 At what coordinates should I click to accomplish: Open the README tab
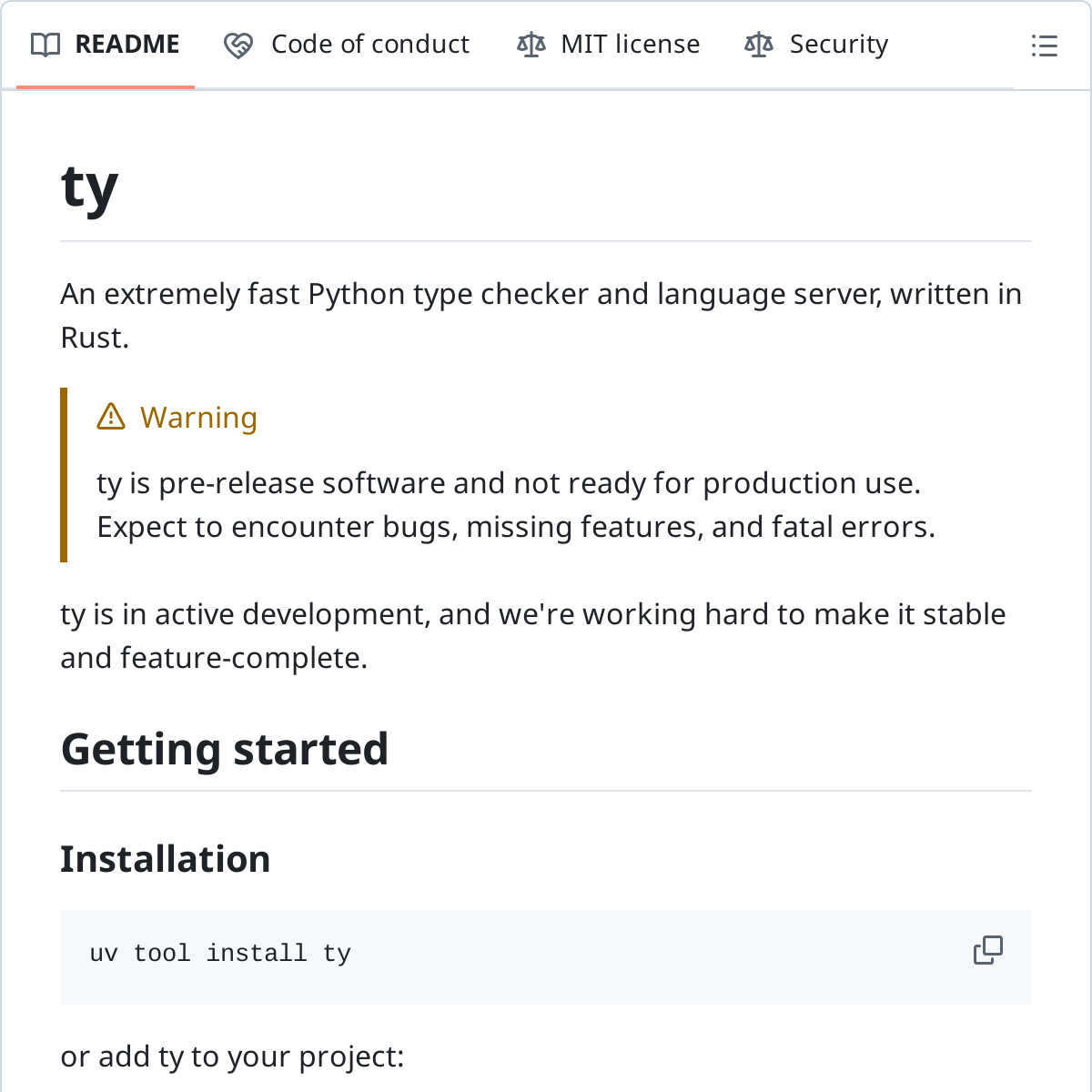(x=106, y=45)
